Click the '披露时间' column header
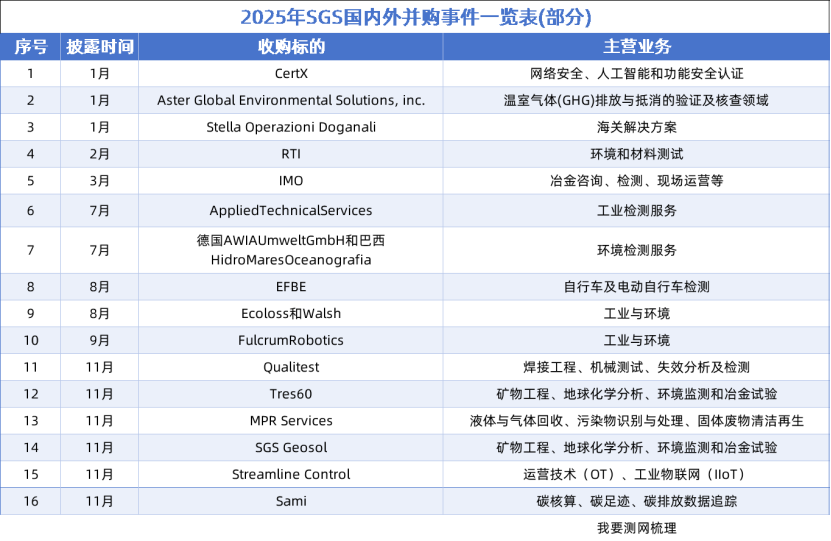This screenshot has width=831, height=541. point(100,47)
